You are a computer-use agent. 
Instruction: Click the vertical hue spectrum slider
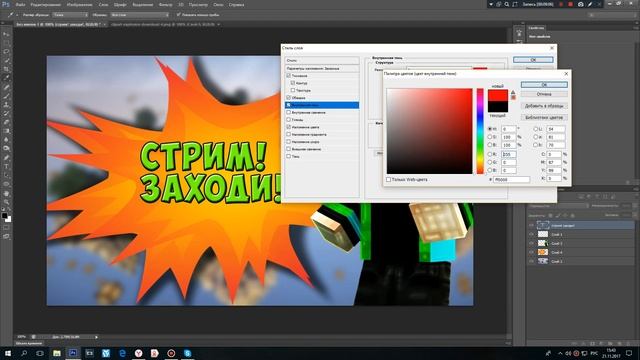click(480, 131)
